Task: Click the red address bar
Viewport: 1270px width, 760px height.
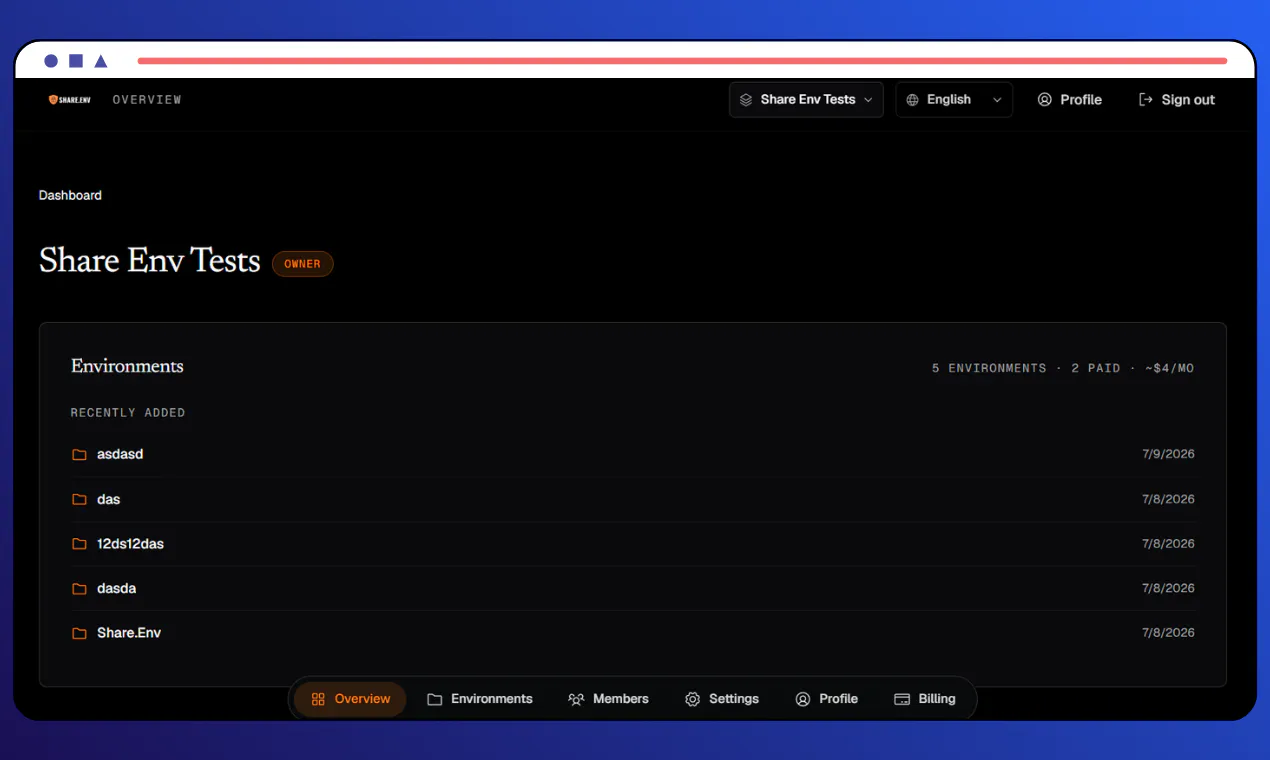Action: (682, 61)
